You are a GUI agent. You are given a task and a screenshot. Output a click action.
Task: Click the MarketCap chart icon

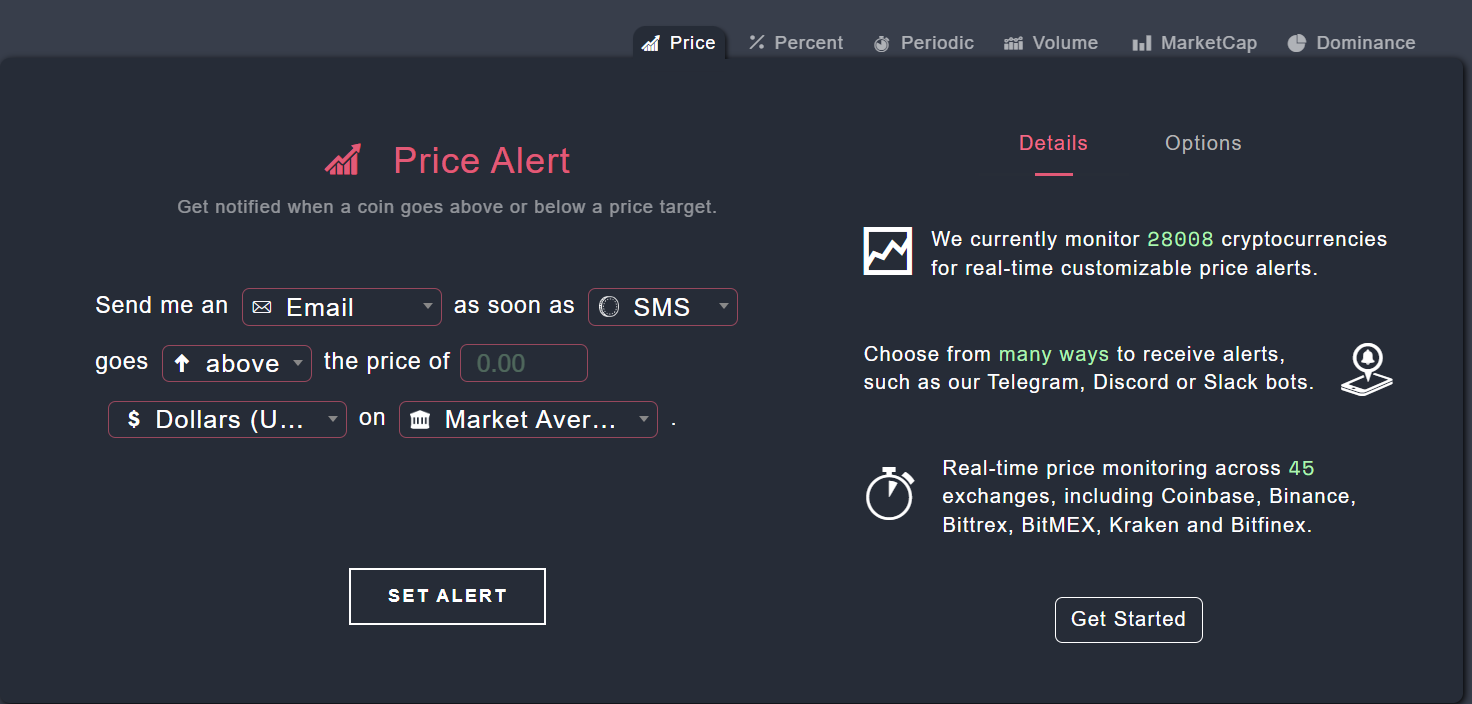click(1143, 42)
